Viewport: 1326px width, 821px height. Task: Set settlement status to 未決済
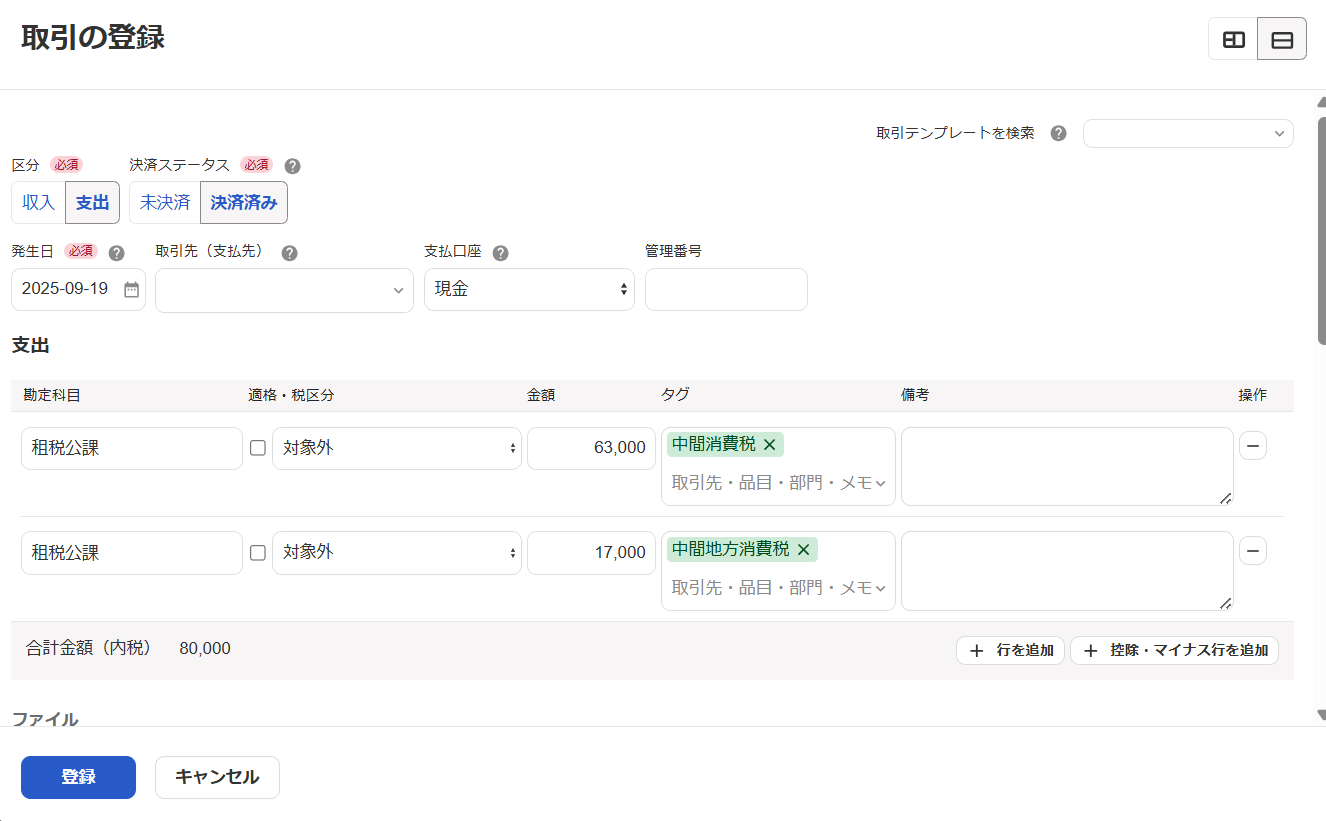click(x=165, y=202)
